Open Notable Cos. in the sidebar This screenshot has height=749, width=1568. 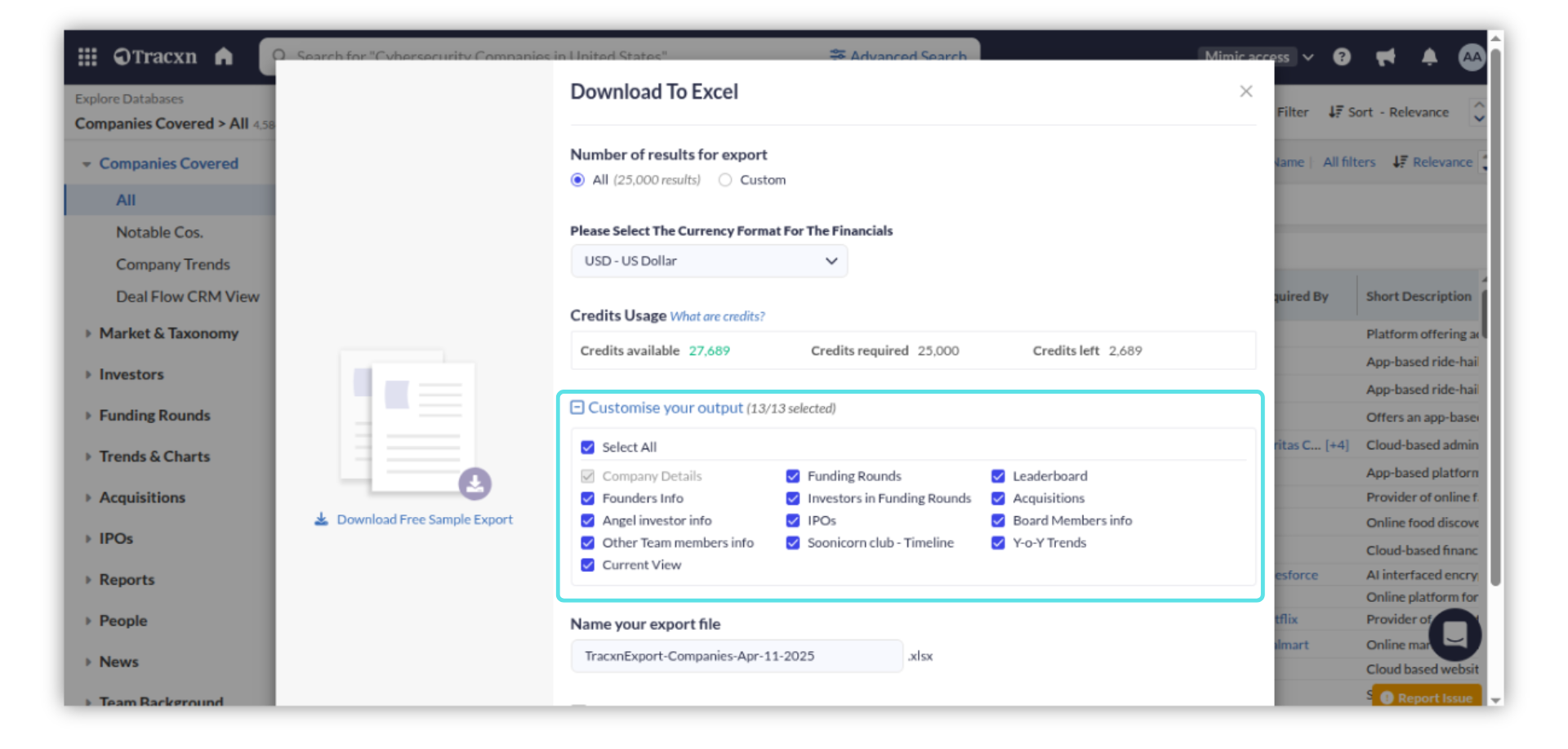159,232
